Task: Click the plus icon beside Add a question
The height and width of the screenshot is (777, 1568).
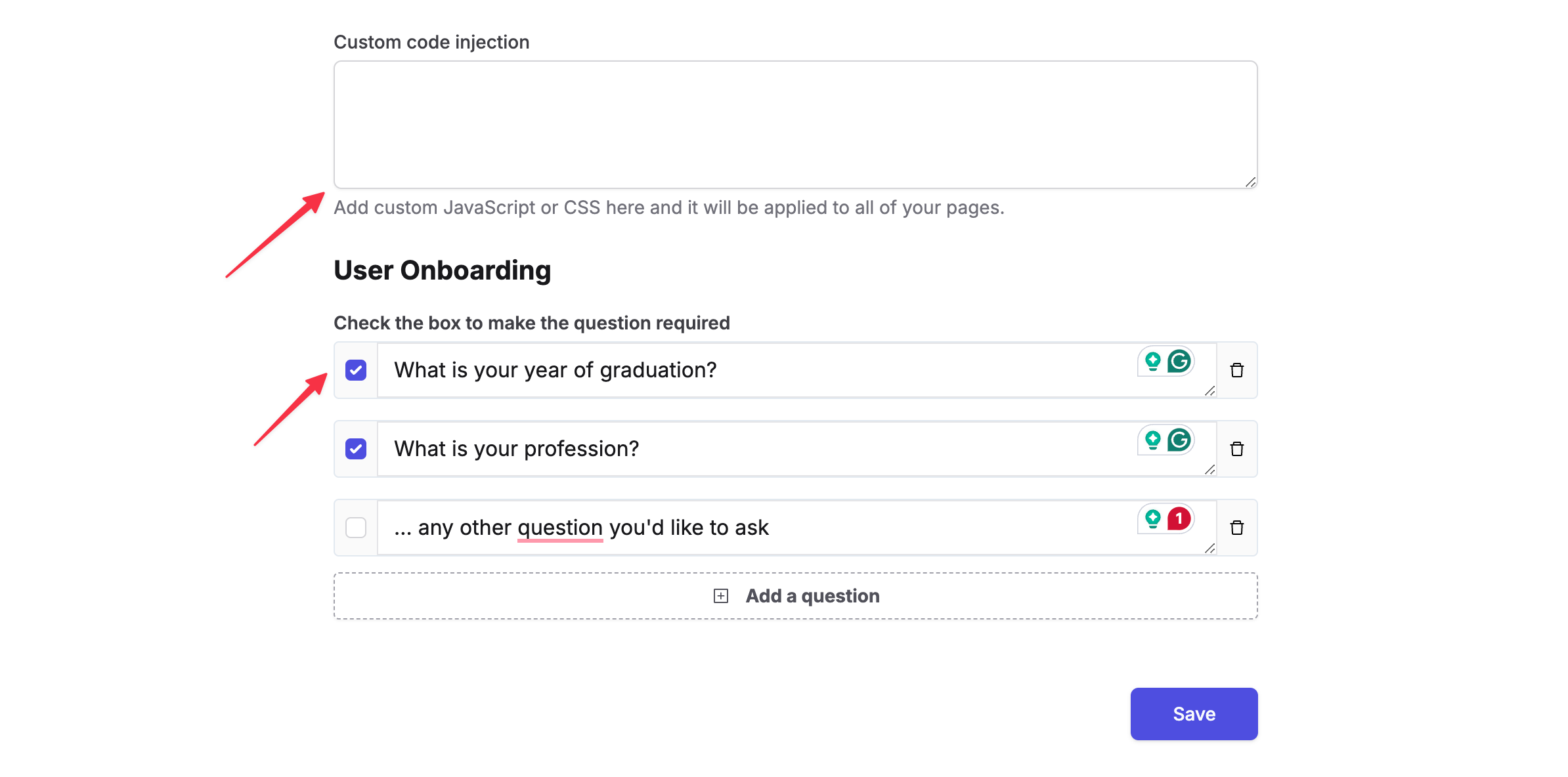Action: click(x=721, y=596)
